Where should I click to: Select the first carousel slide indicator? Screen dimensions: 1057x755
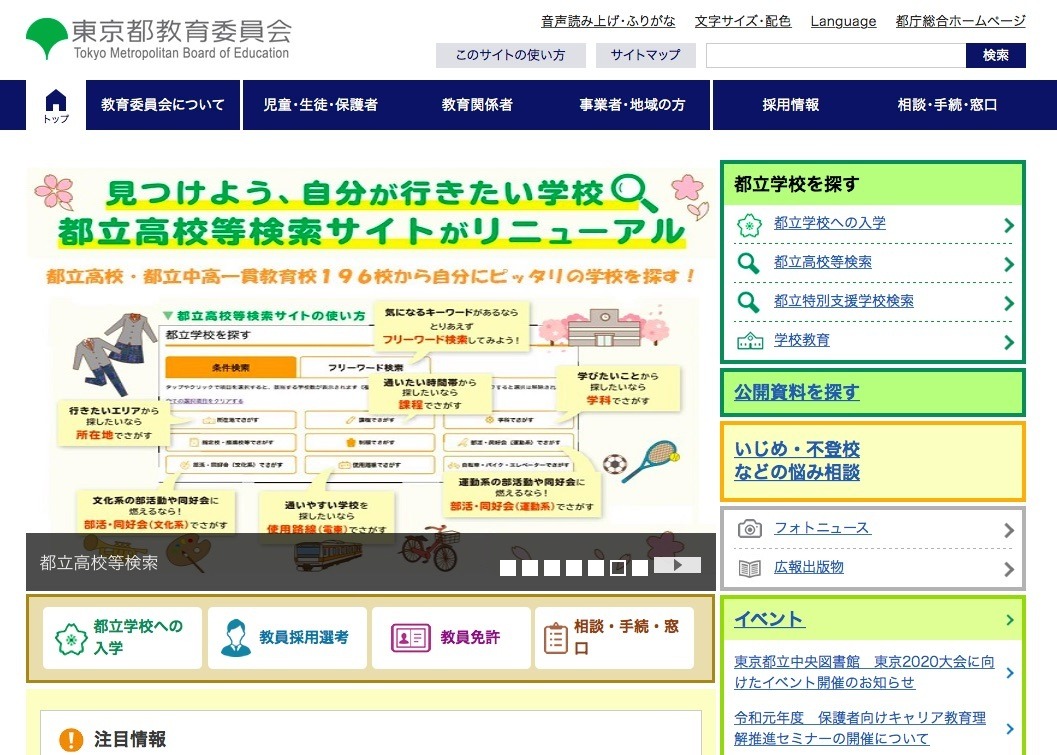508,568
